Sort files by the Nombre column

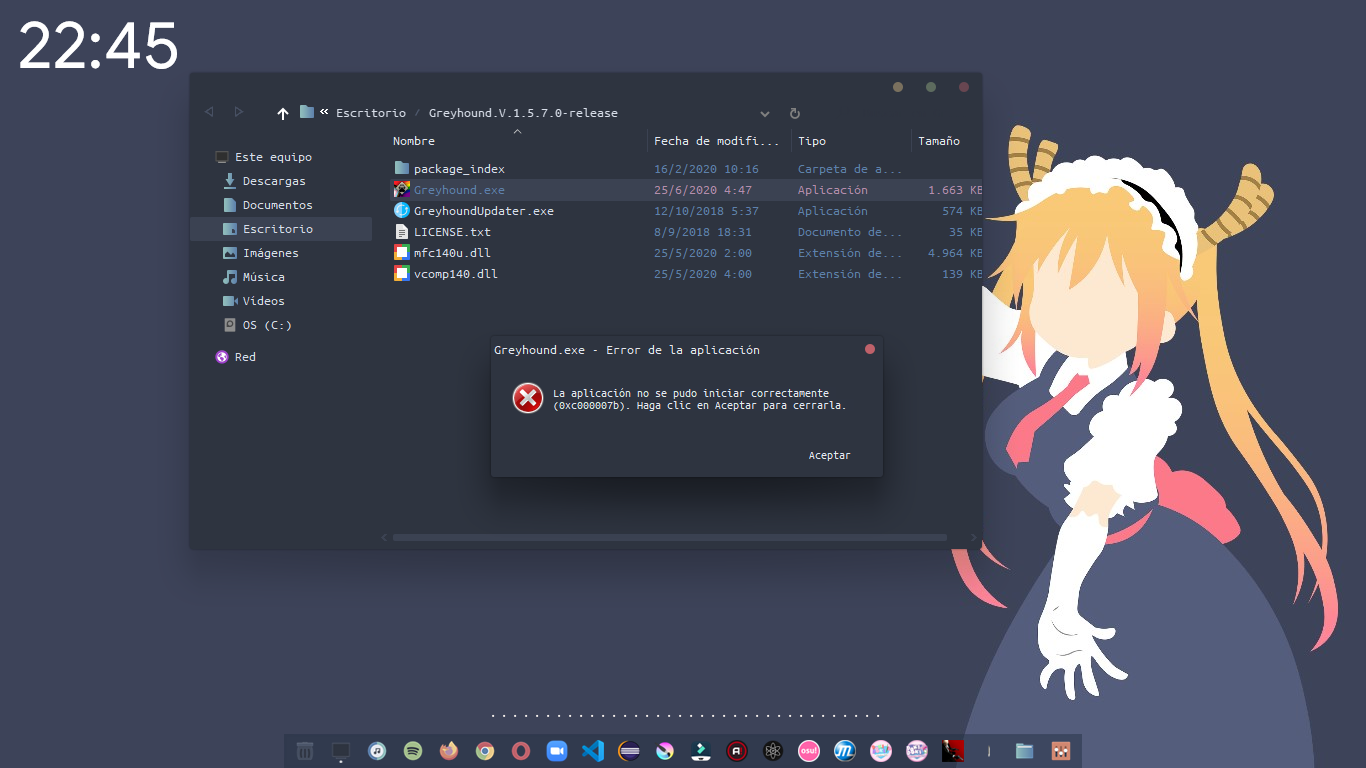point(414,141)
